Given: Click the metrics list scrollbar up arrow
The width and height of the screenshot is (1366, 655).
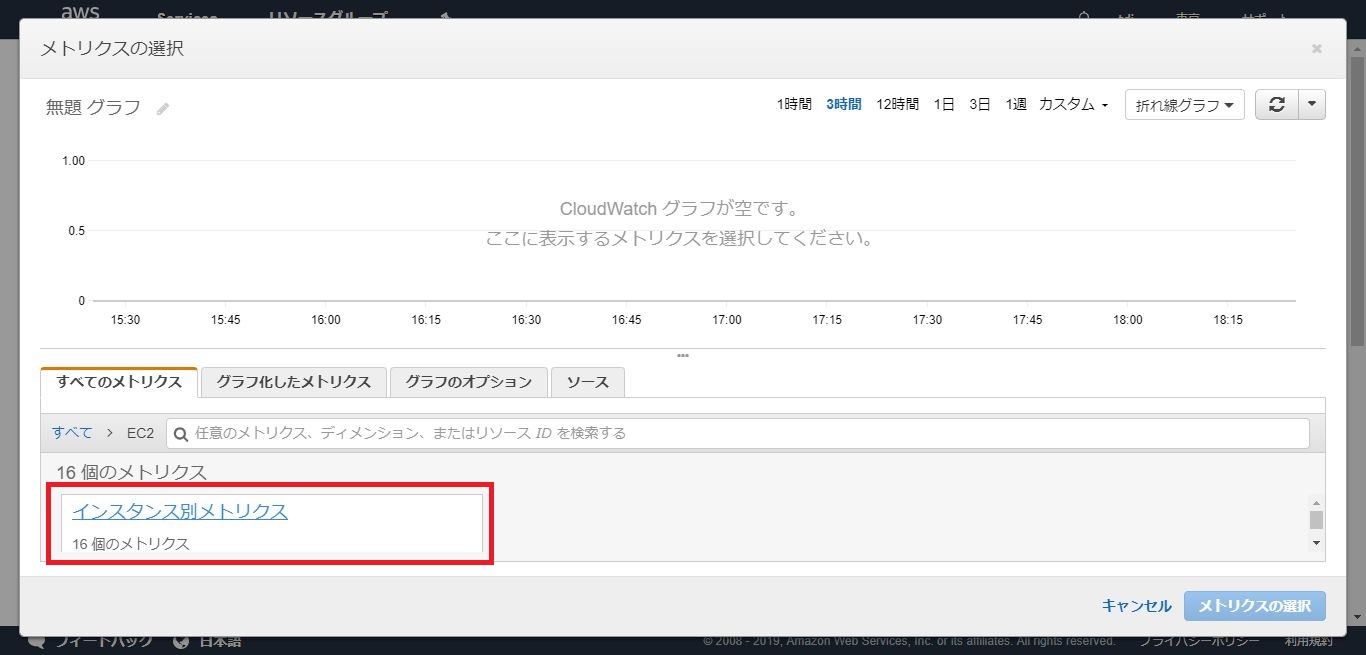Looking at the screenshot, I should 1316,503.
